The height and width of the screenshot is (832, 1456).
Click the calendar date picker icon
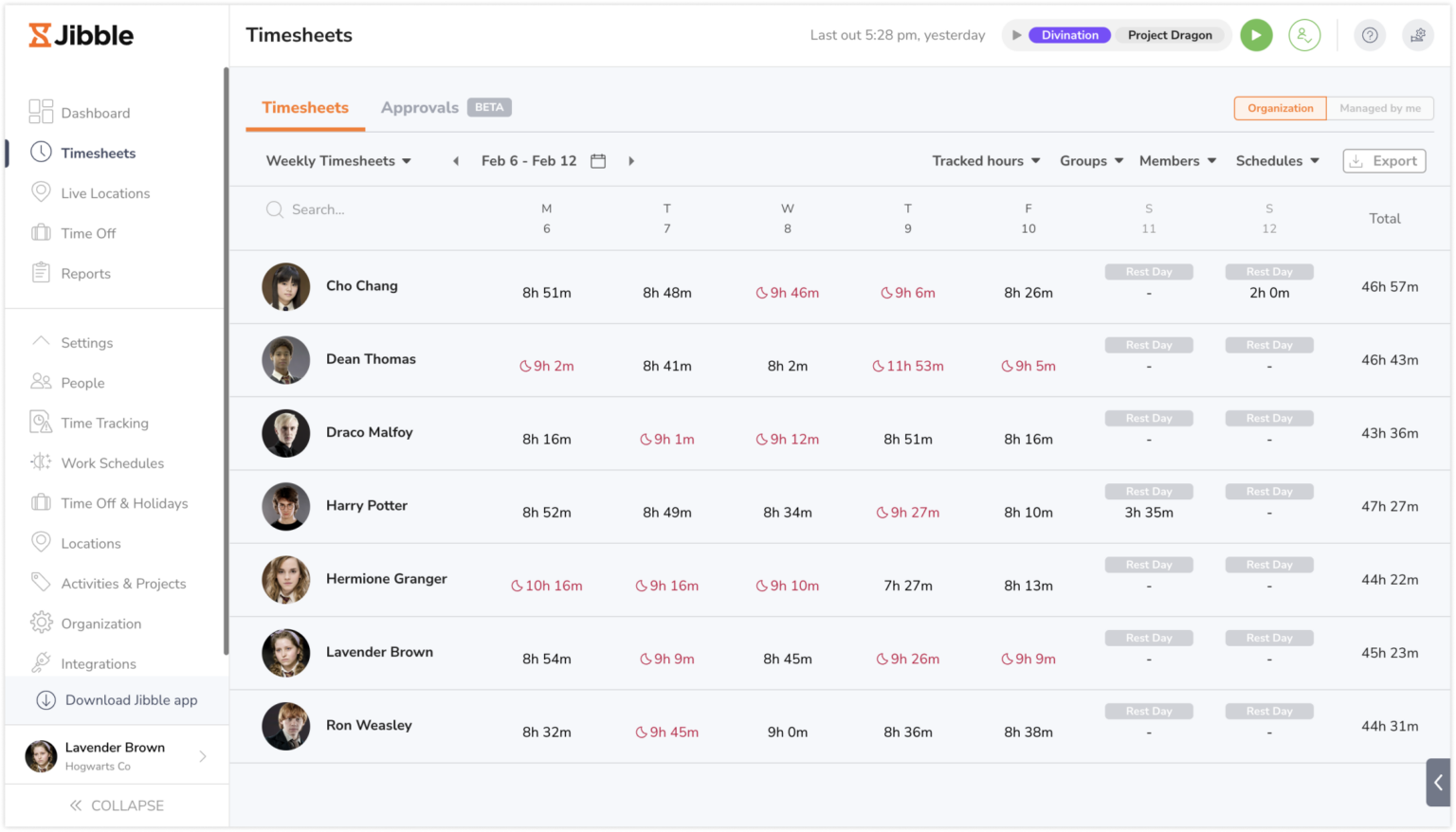click(598, 161)
